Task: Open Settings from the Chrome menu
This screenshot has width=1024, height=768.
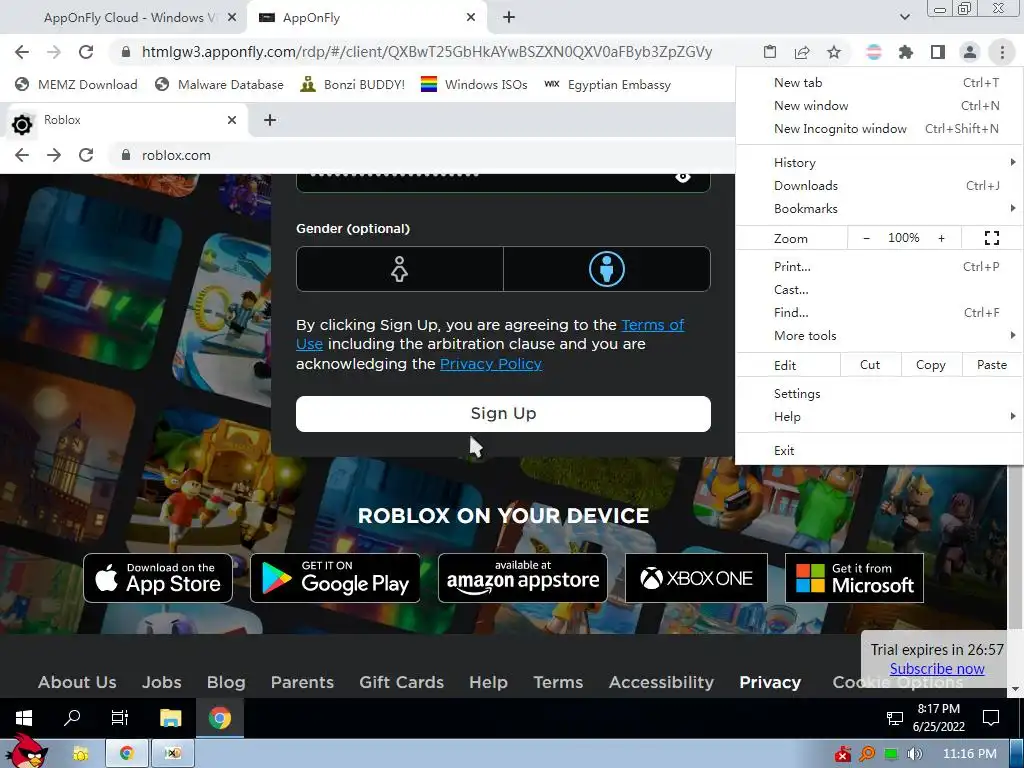Action: [x=879, y=394]
